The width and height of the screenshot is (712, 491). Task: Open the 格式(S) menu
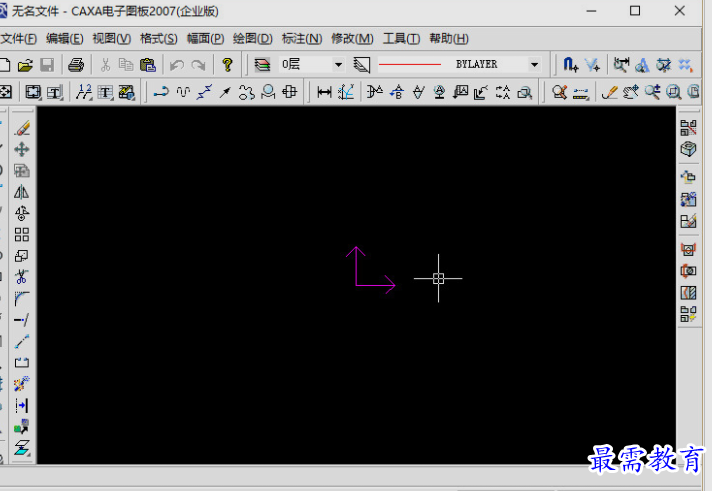pyautogui.click(x=158, y=39)
